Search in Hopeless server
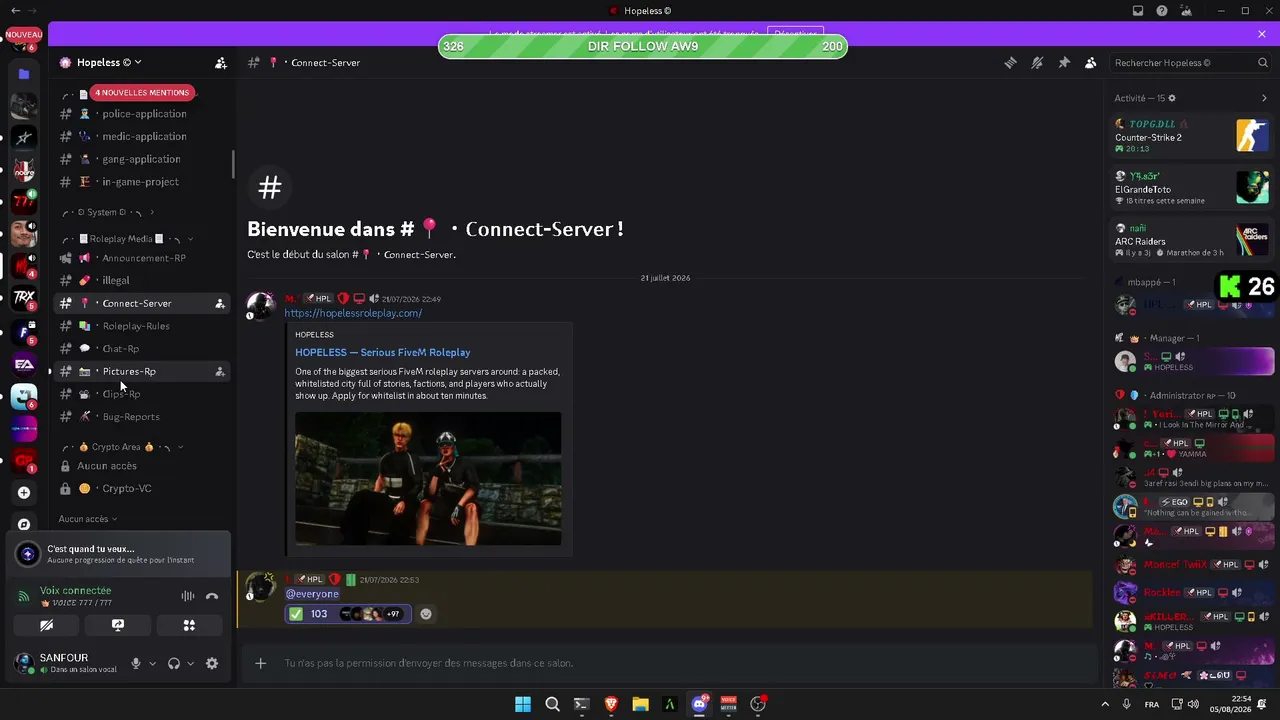This screenshot has width=1280, height=720. tap(1191, 63)
